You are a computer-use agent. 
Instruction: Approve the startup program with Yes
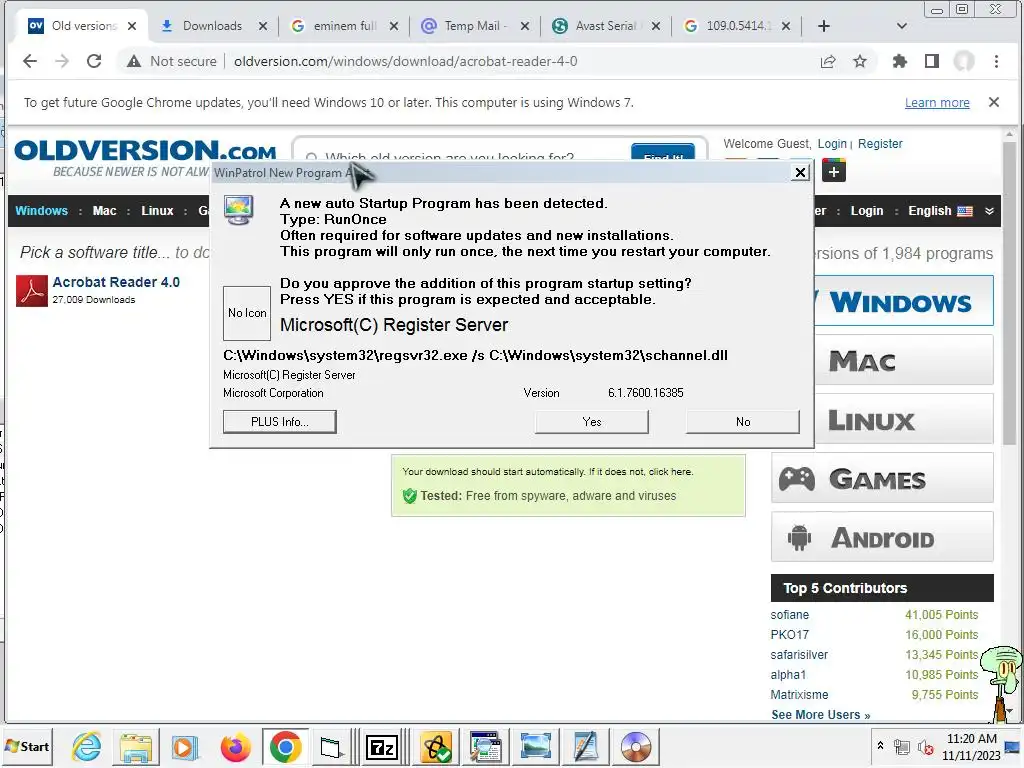[592, 422]
